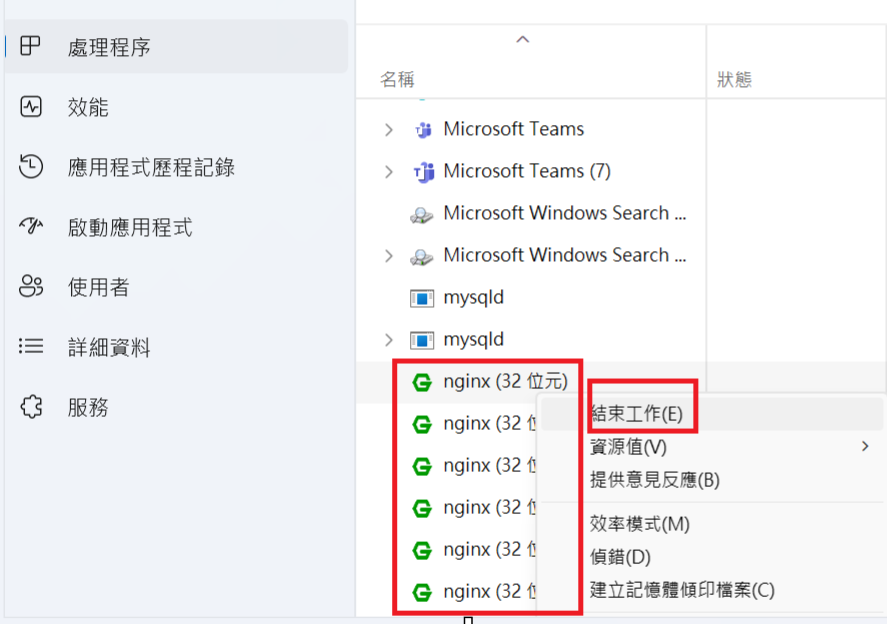The width and height of the screenshot is (887, 624).
Task: Open the Services (服務) puzzle icon
Action: [x=31, y=407]
